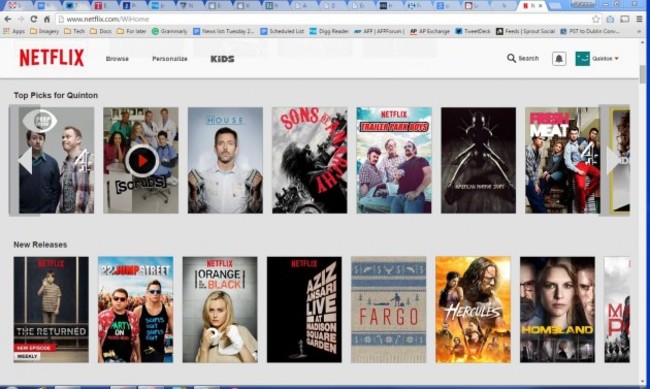Open the Personalize menu
This screenshot has width=650, height=389.
click(170, 59)
